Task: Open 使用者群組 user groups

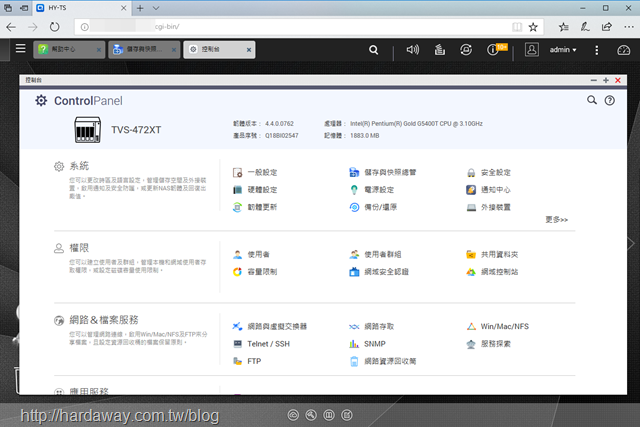Action: tap(376, 255)
